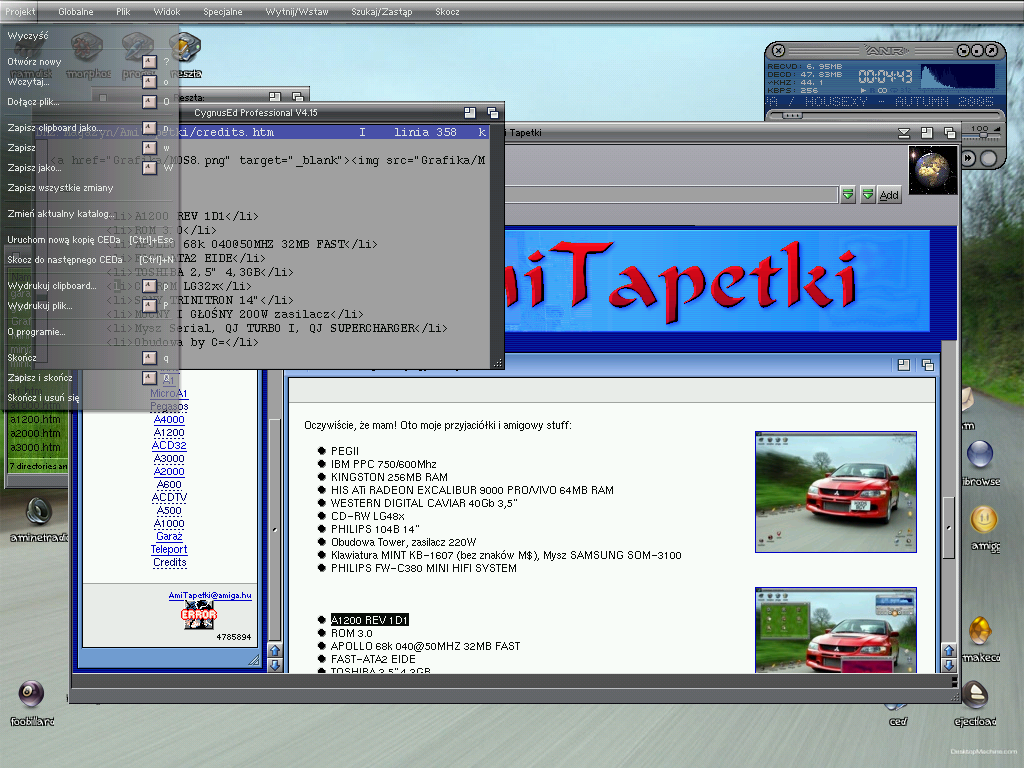1024x768 pixels.
Task: Open the Wytnij/Wstaw menu
Action: pyautogui.click(x=297, y=11)
